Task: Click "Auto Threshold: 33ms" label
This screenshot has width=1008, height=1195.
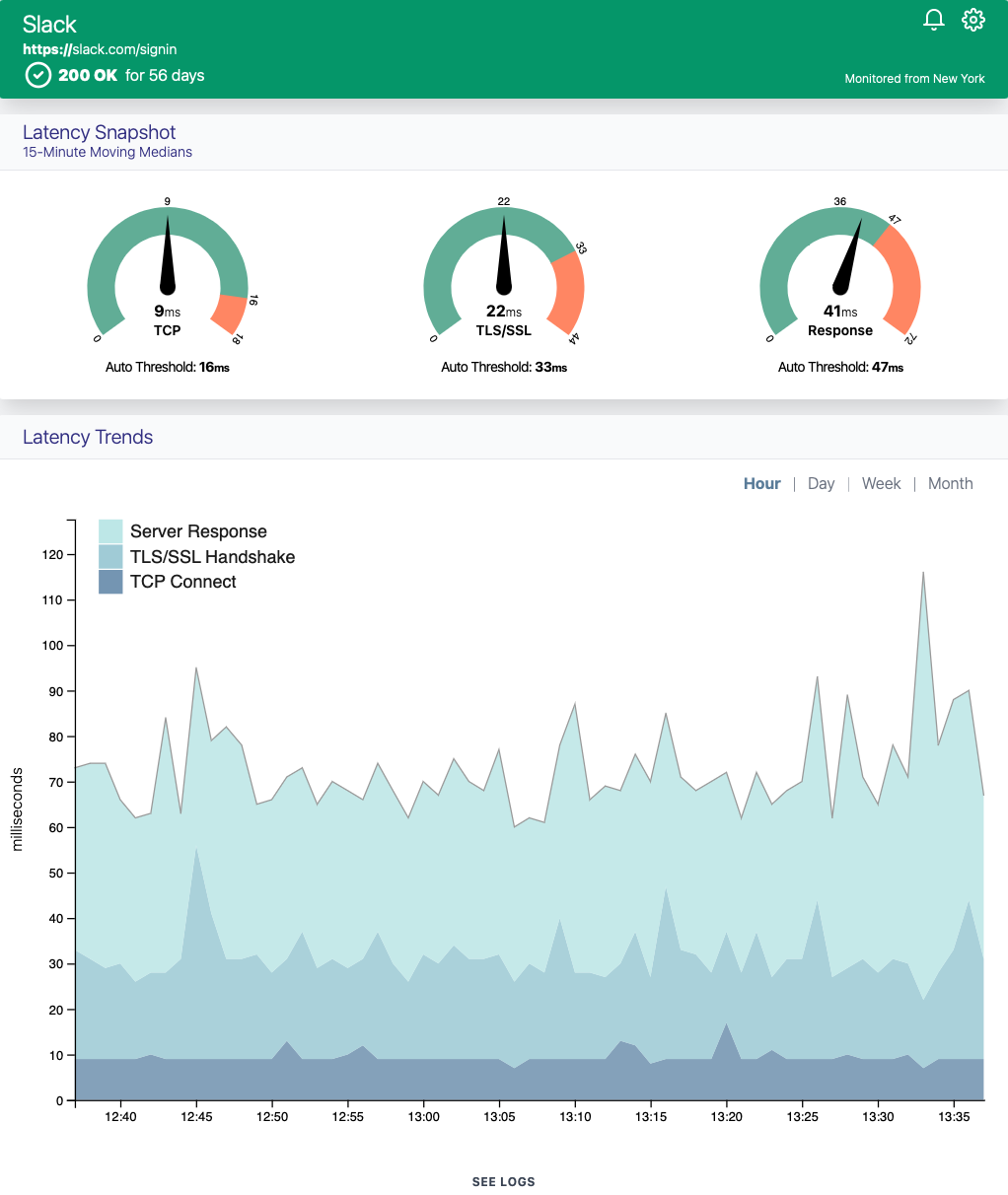Action: click(x=504, y=367)
